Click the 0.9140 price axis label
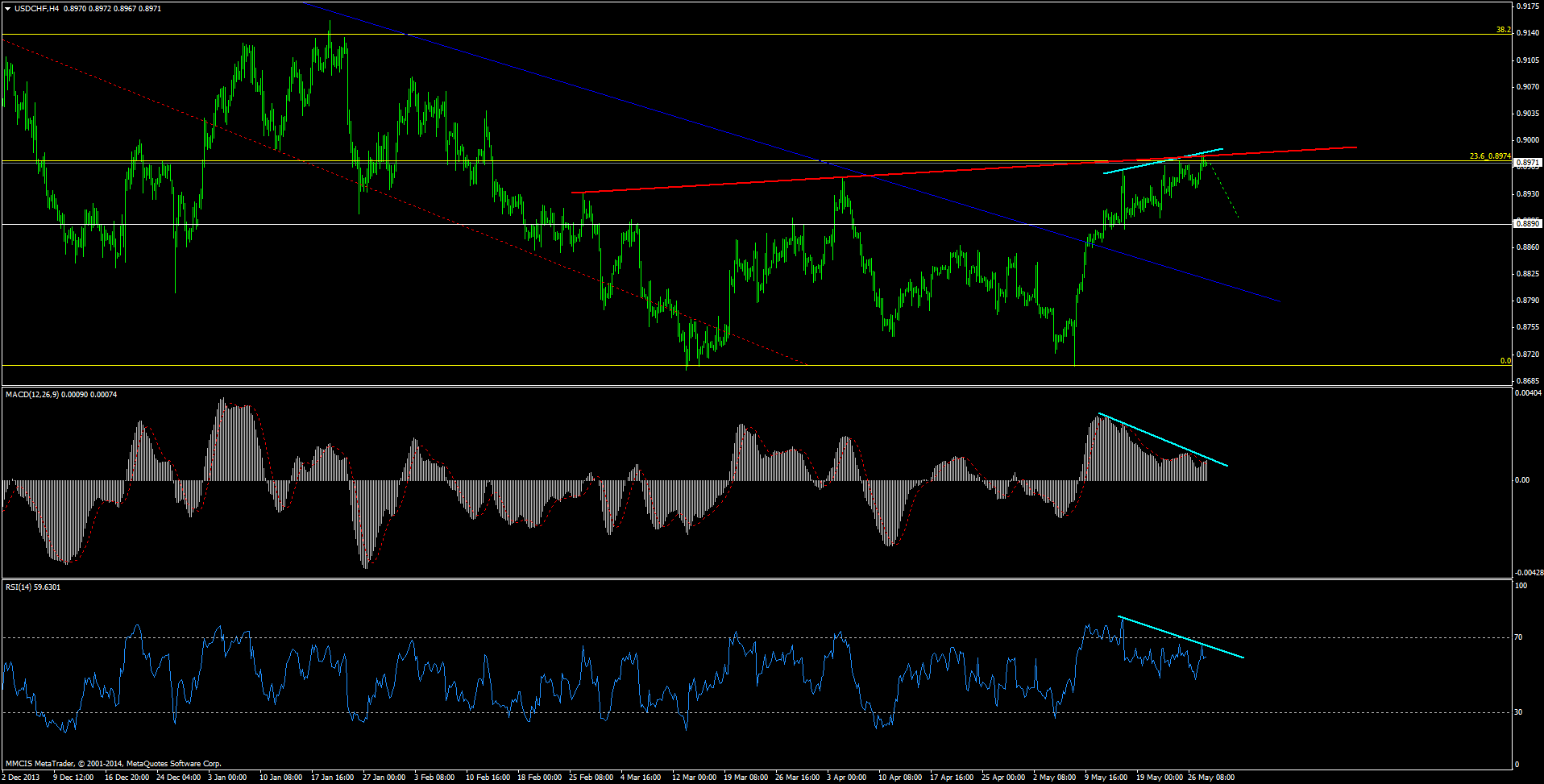1544x784 pixels. (1528, 33)
